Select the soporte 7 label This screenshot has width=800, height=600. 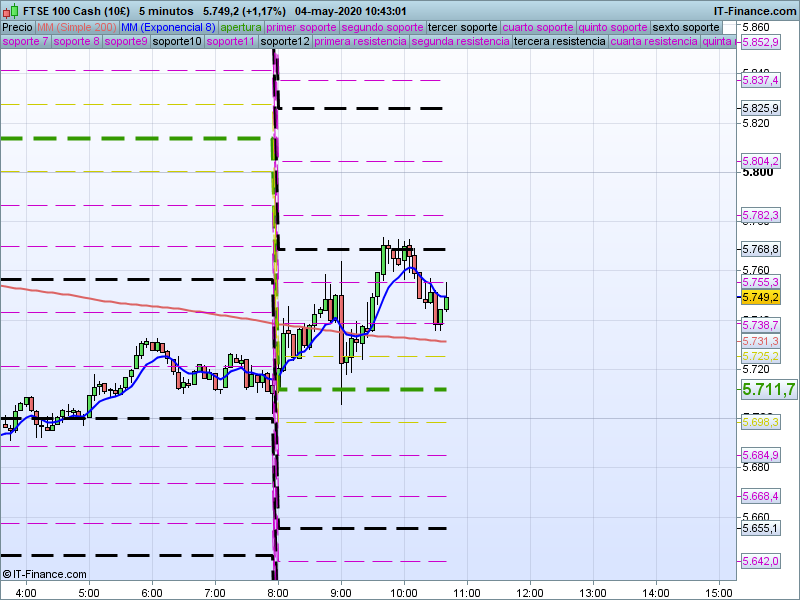click(25, 42)
